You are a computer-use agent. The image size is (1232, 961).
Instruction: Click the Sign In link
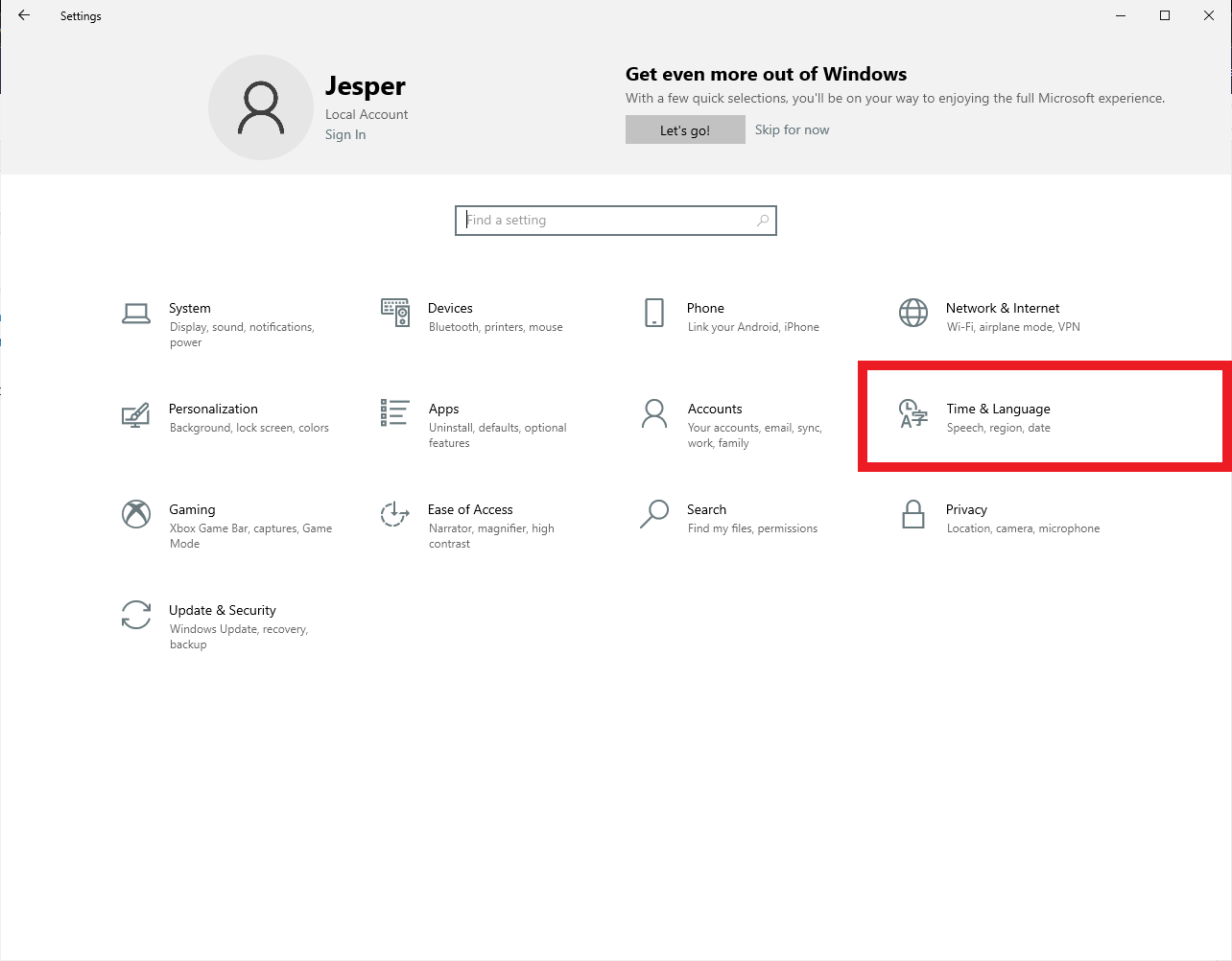pos(345,135)
